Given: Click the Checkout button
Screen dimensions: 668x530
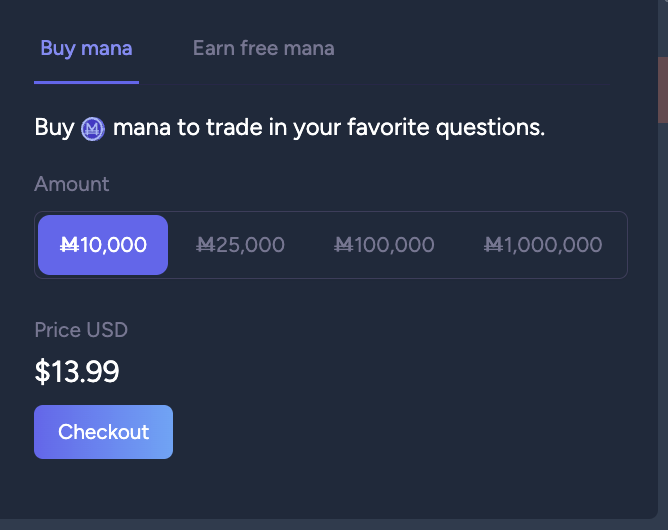Looking at the screenshot, I should (x=104, y=432).
